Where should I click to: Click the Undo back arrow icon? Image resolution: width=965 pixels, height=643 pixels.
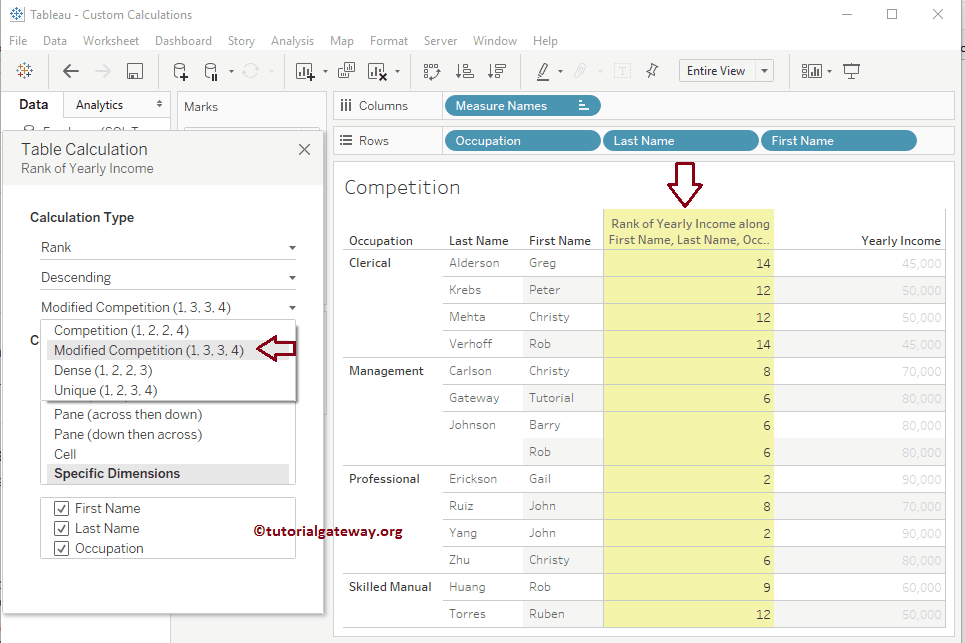(x=71, y=71)
